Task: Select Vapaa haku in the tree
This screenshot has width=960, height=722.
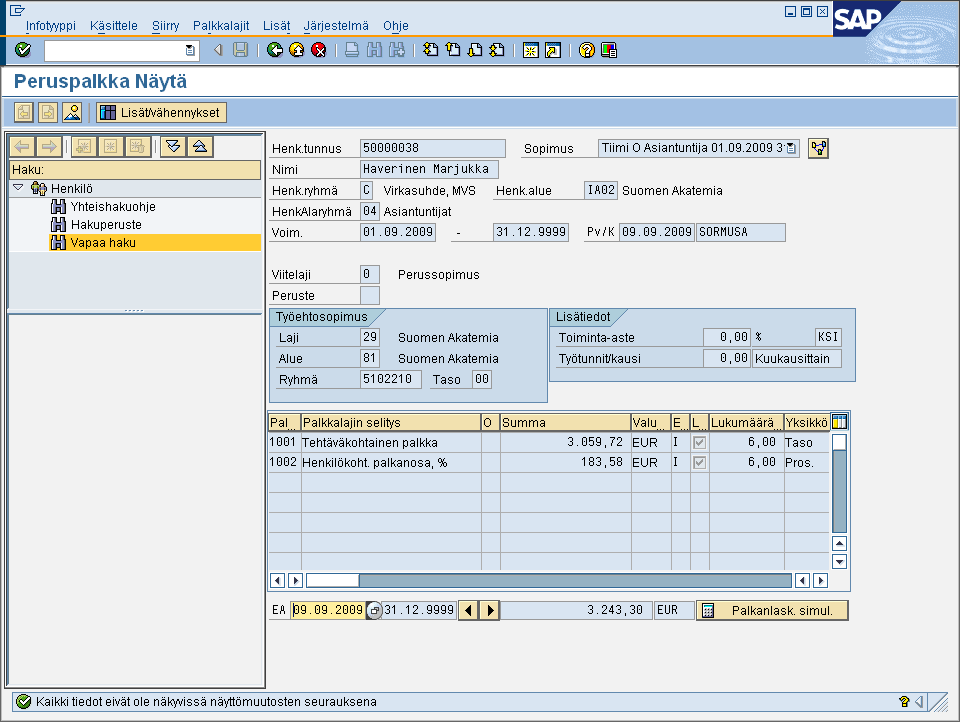Action: coord(103,243)
